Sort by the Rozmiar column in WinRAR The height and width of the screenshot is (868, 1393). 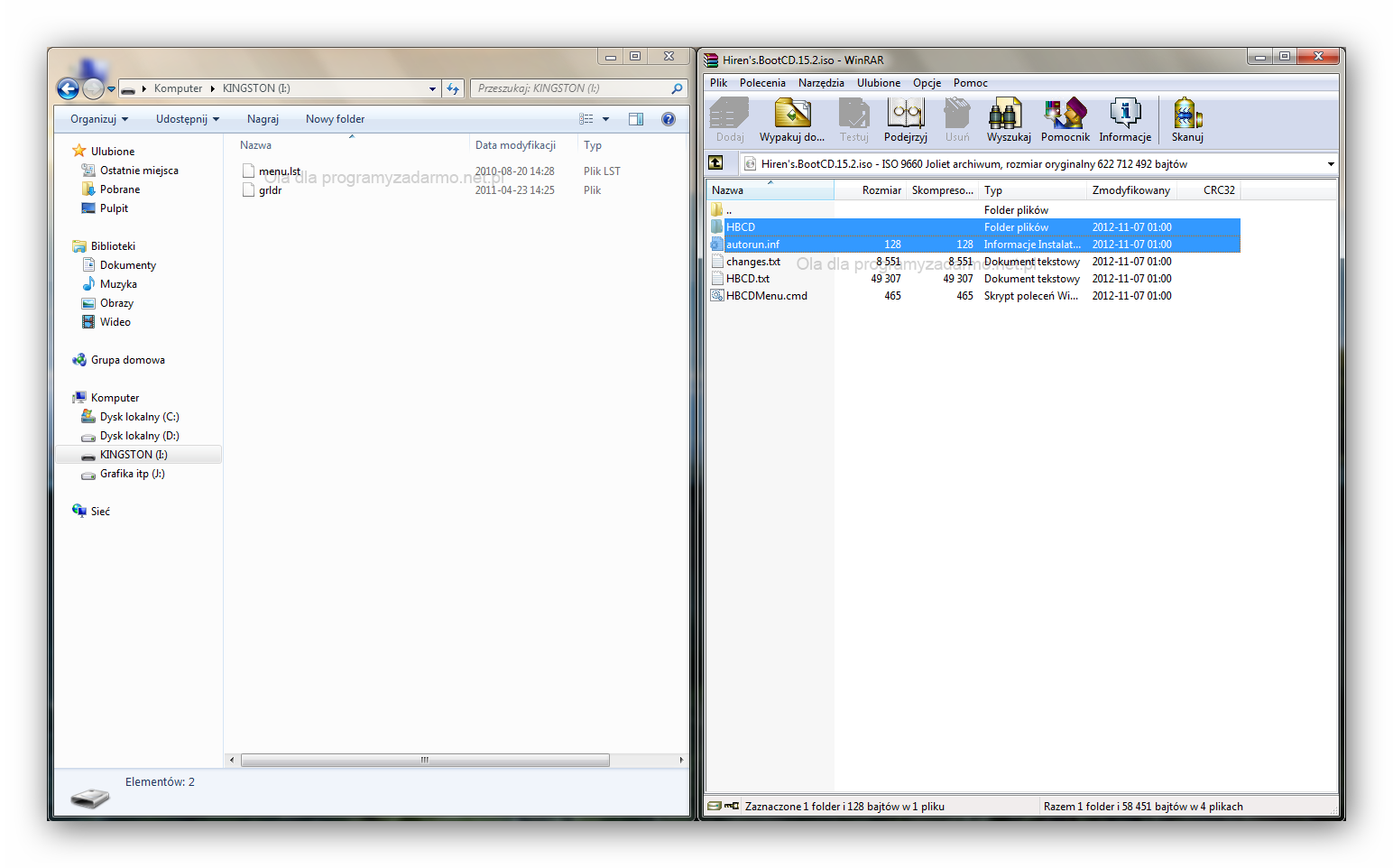tap(871, 189)
